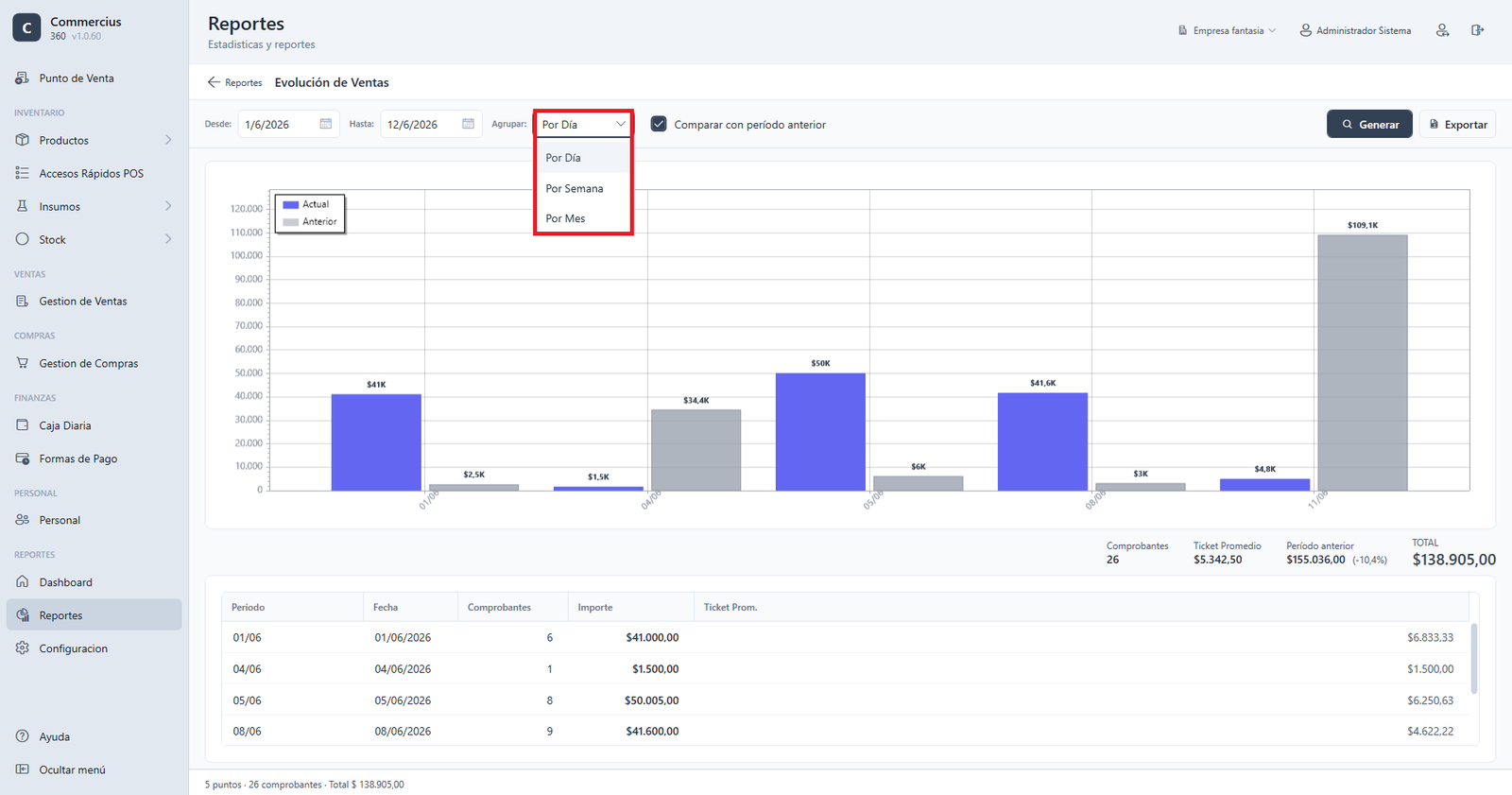The width and height of the screenshot is (1512, 795).
Task: Click the calendar icon in Desde field
Action: [326, 124]
